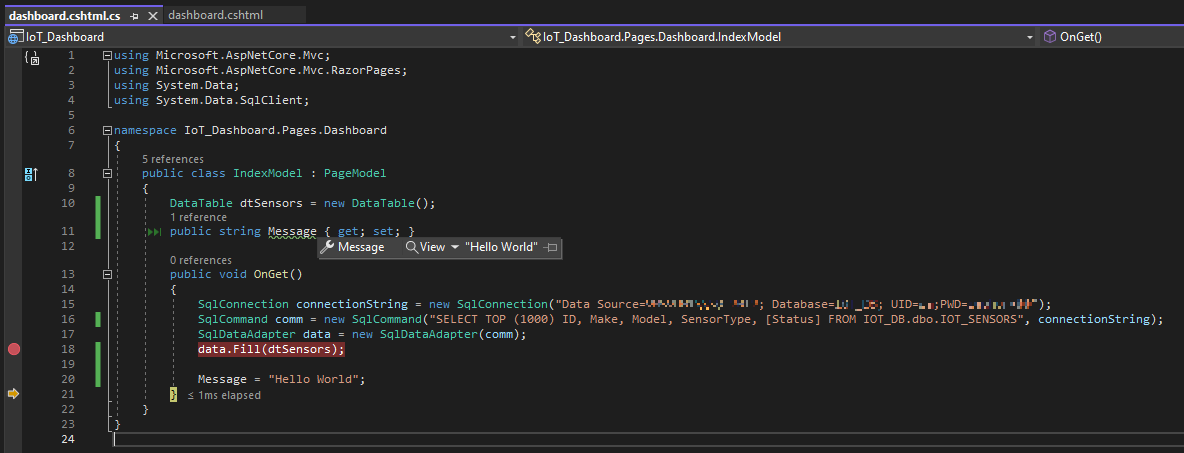Open the OnGet() member dropdown
The height and width of the screenshot is (453, 1184).
[1081, 36]
